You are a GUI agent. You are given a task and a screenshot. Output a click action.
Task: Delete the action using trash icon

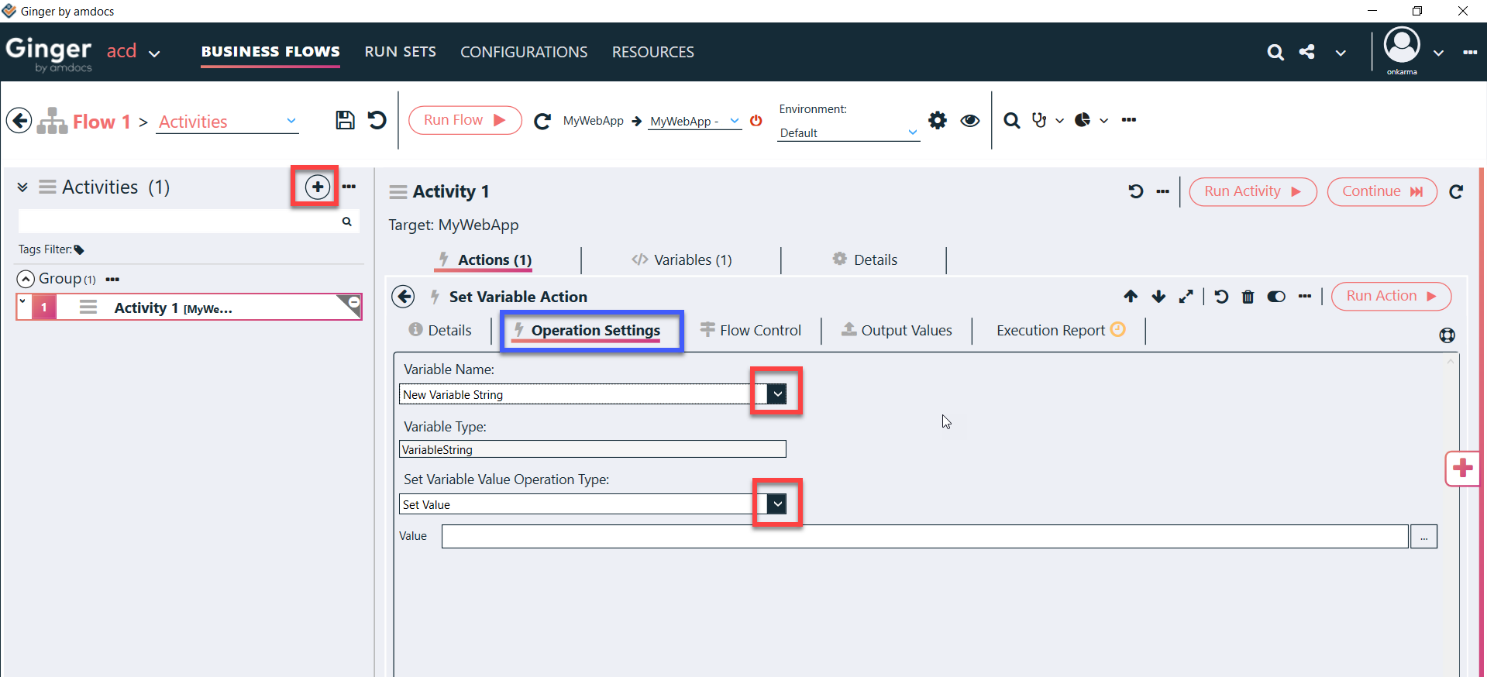[1248, 296]
